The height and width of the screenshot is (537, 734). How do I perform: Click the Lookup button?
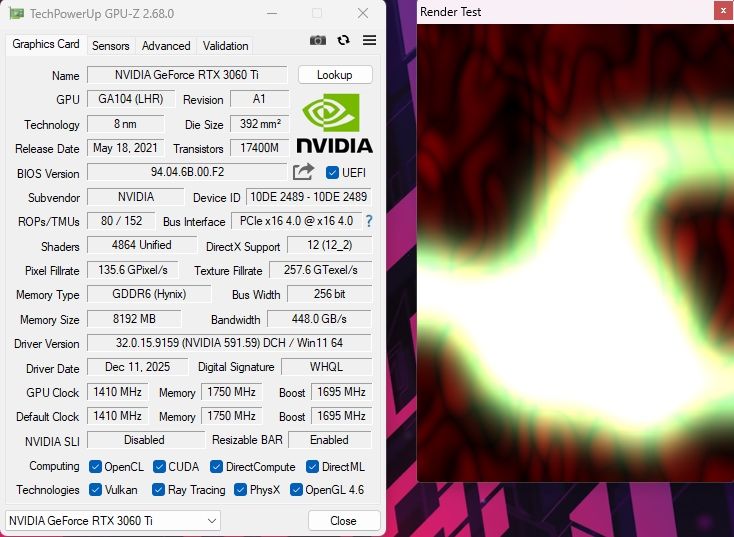click(335, 75)
